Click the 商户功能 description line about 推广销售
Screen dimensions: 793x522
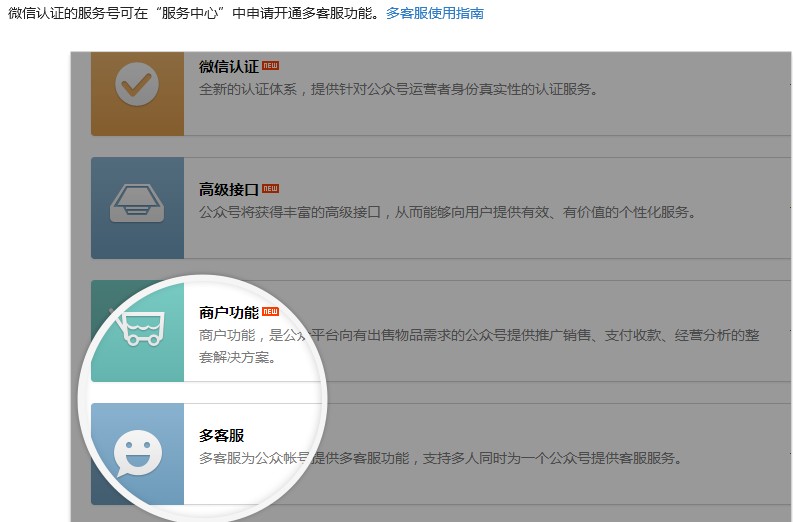(478, 335)
